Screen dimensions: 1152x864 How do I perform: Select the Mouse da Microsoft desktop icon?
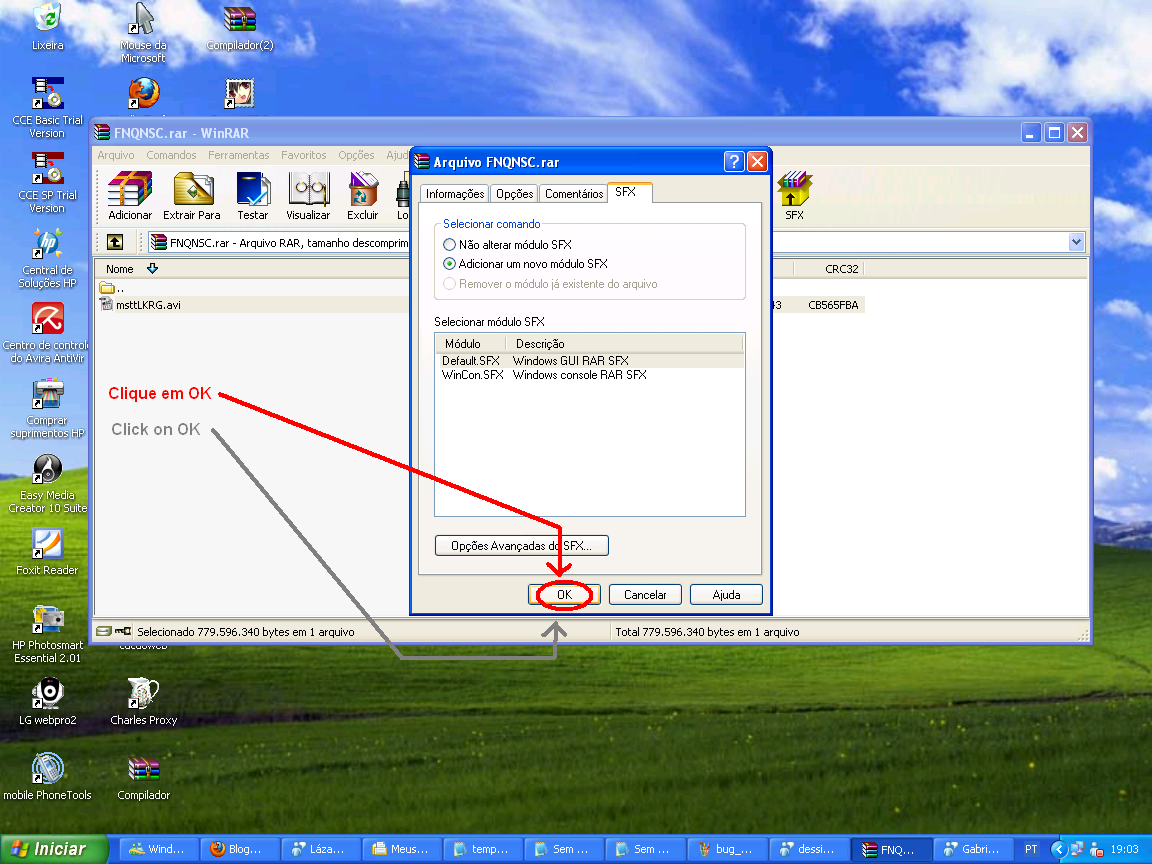pos(143,32)
